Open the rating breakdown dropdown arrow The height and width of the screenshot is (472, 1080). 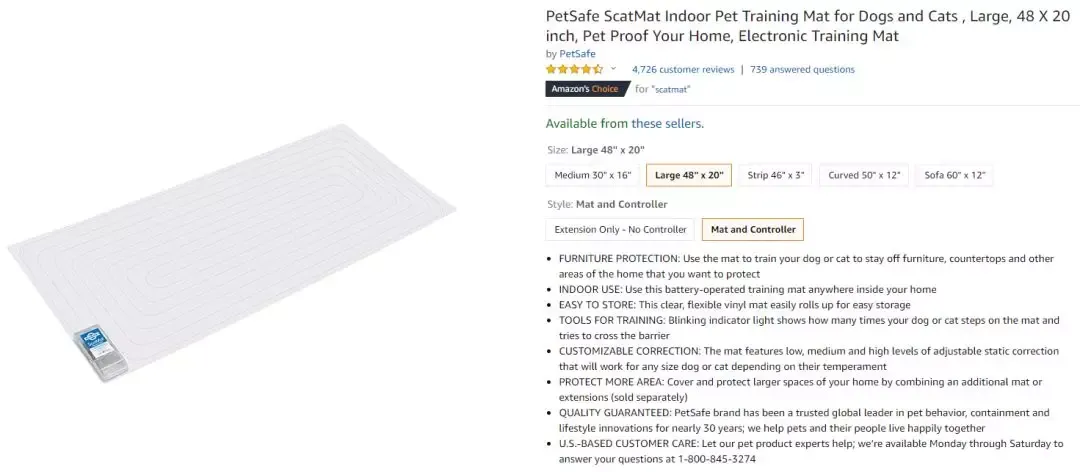(x=613, y=69)
